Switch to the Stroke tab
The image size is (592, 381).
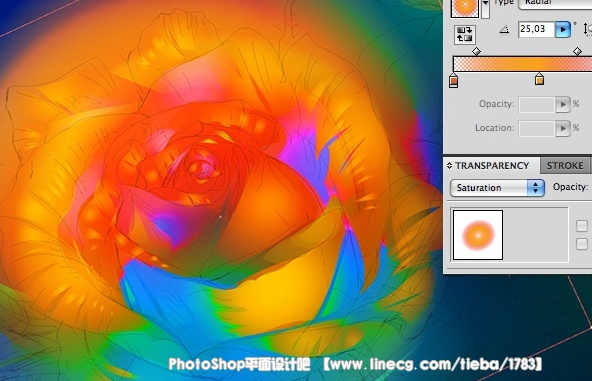[565, 166]
